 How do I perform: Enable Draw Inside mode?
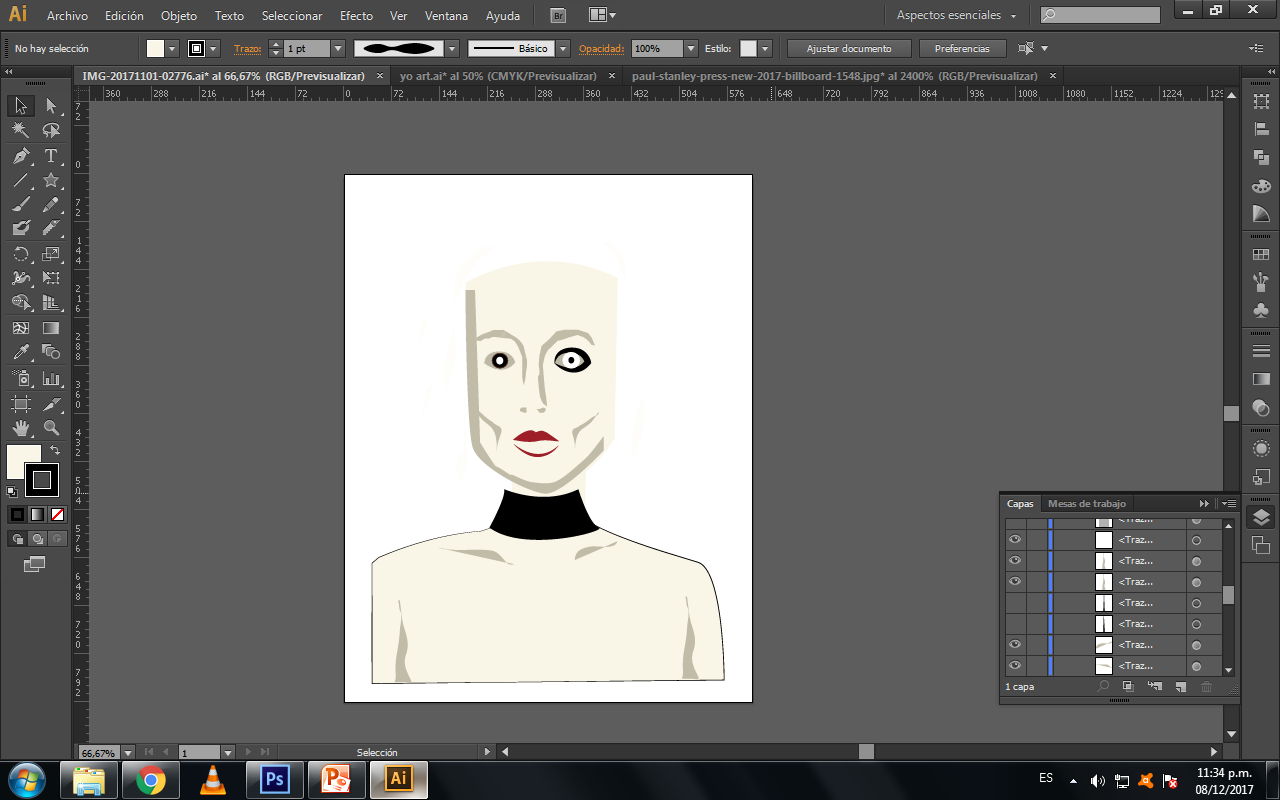pyautogui.click(x=57, y=538)
